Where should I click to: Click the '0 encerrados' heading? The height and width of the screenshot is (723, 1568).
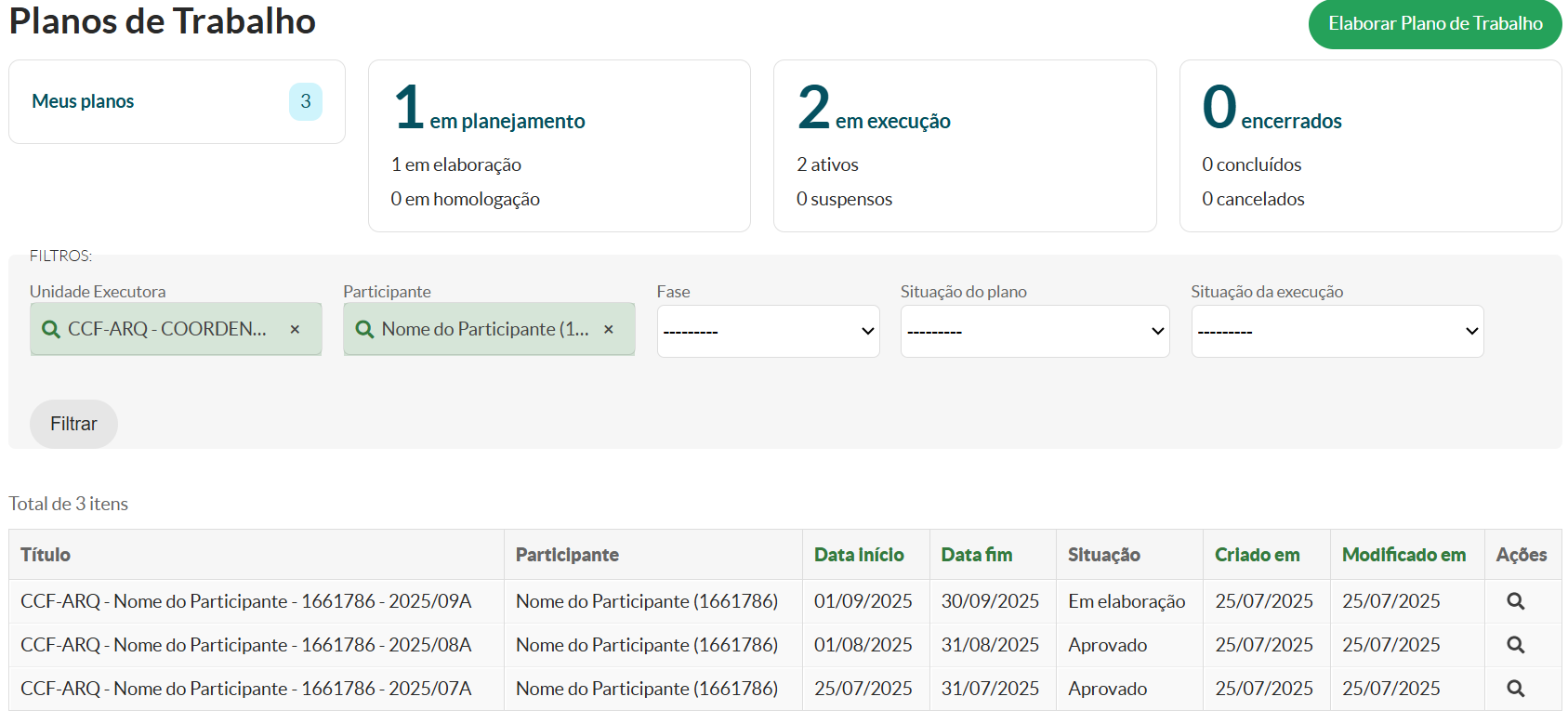pyautogui.click(x=1272, y=108)
